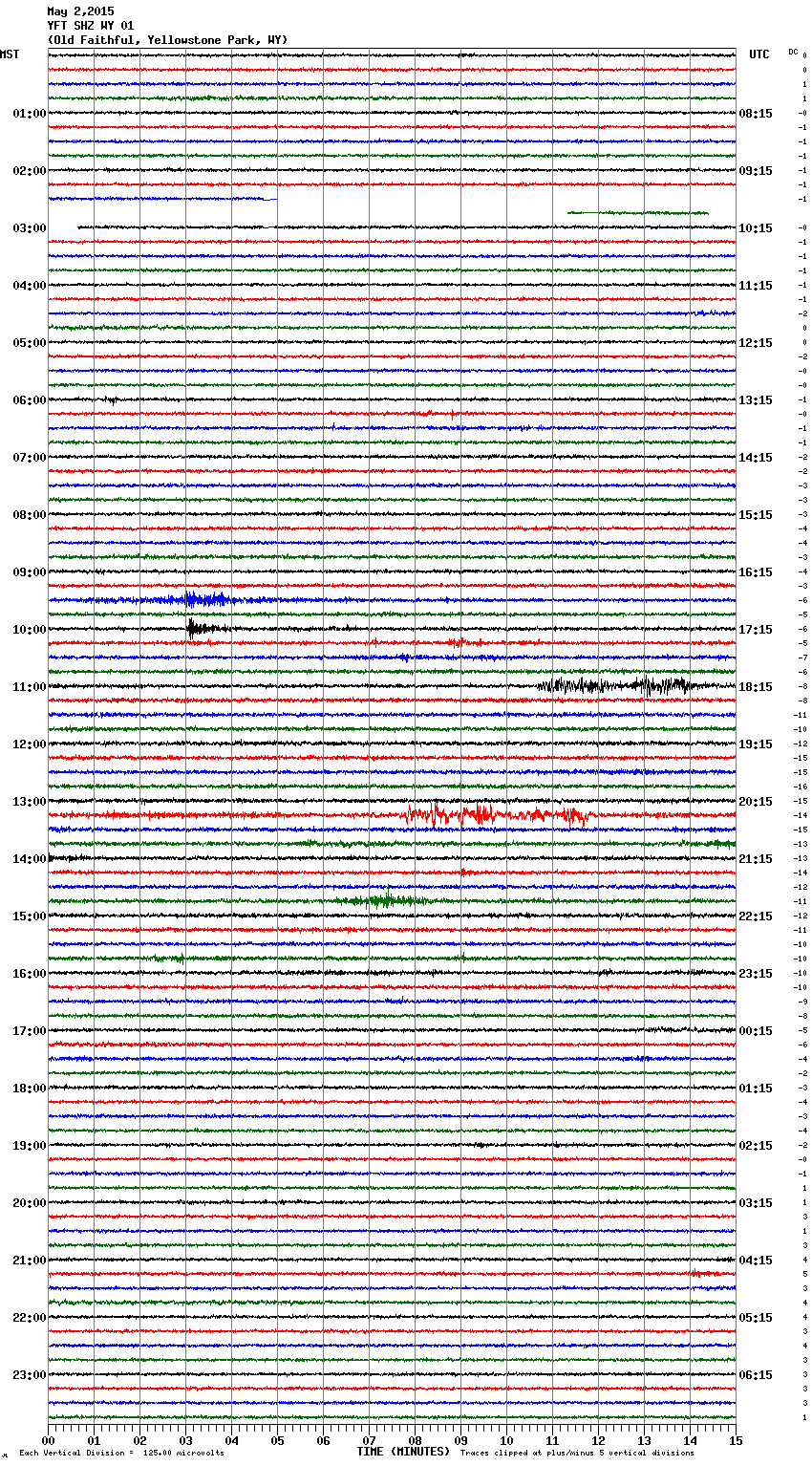Click 'Traces clipped at plus/minus 5 vertical divisions'

[x=578, y=1453]
